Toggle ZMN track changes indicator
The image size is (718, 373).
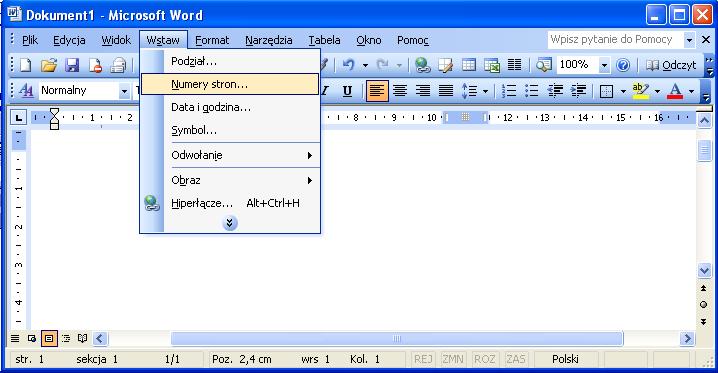pyautogui.click(x=453, y=359)
